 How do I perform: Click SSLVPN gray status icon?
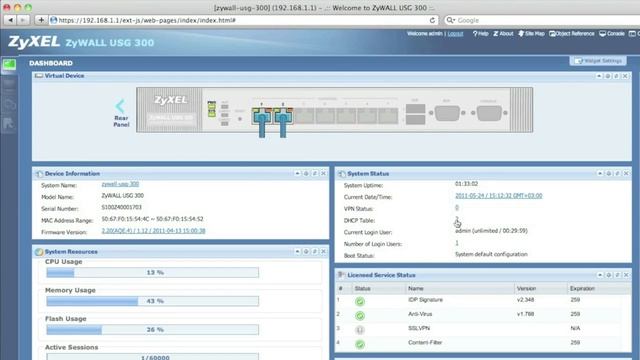tap(360, 330)
